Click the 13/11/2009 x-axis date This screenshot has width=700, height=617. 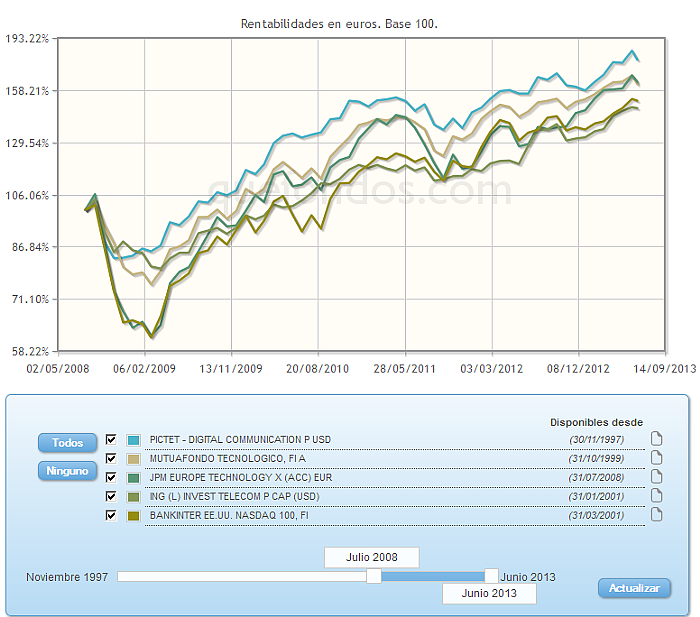pyautogui.click(x=231, y=369)
